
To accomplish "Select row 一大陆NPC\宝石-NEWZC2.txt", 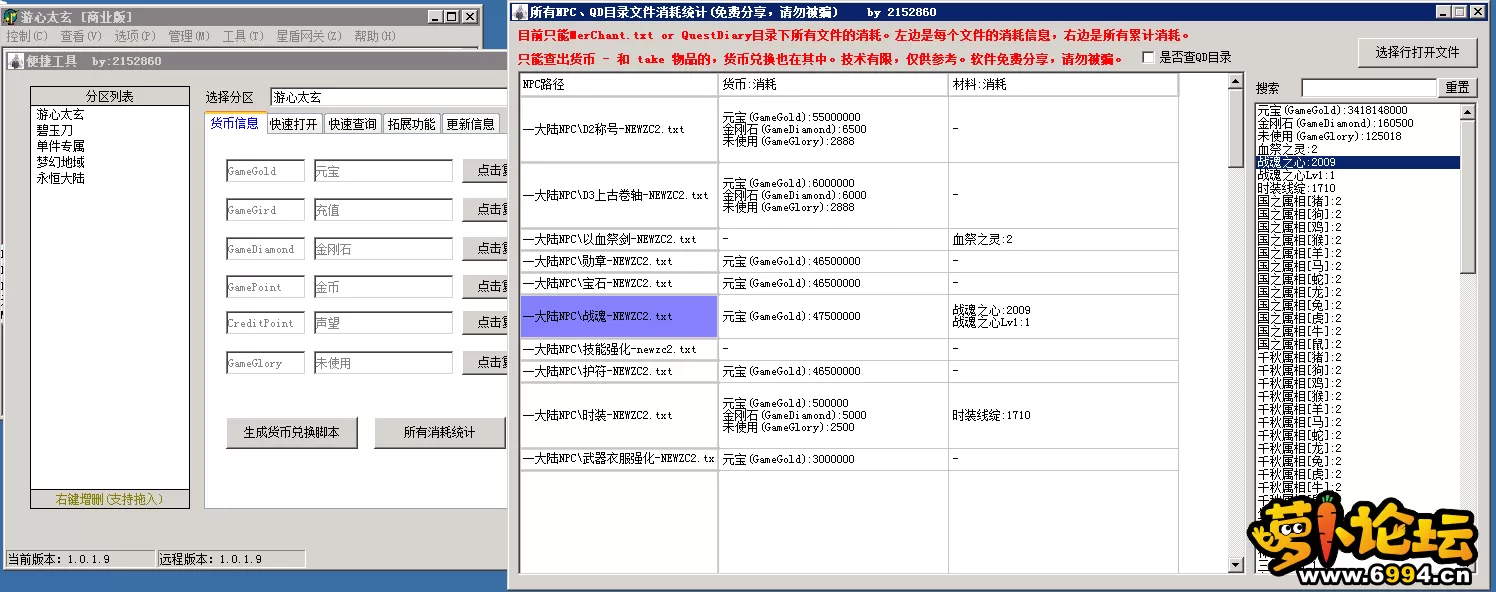I will [x=619, y=283].
